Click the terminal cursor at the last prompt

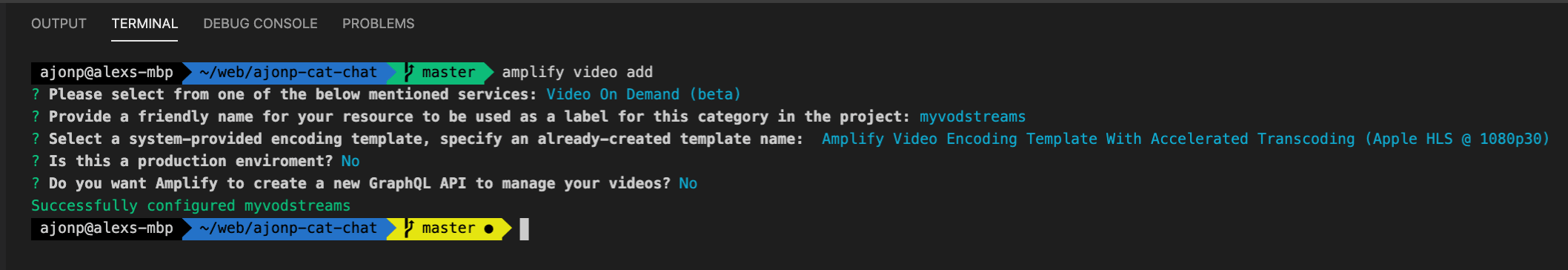[525, 229]
